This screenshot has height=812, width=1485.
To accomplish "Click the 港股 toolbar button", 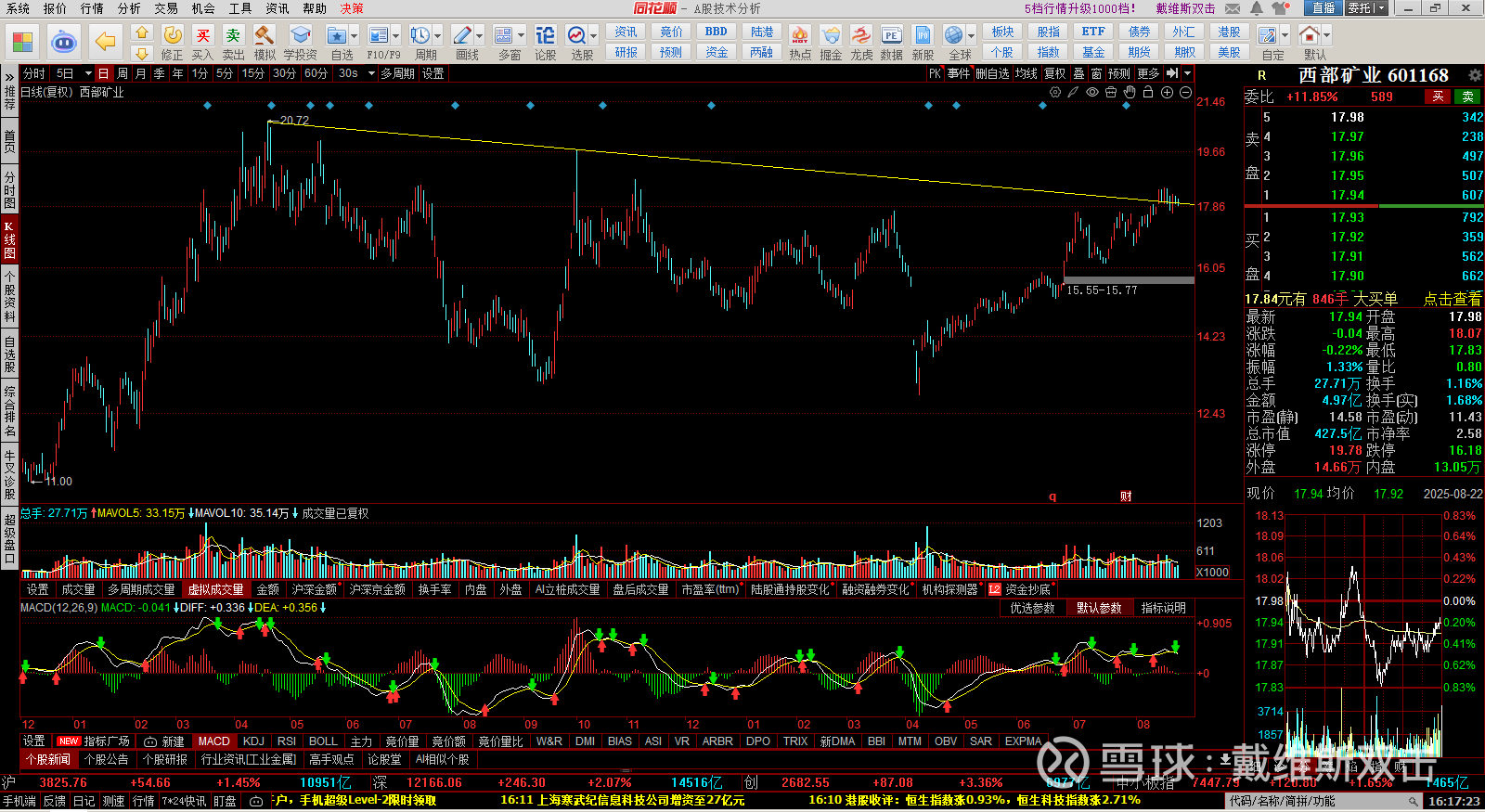I will pyautogui.click(x=1229, y=32).
